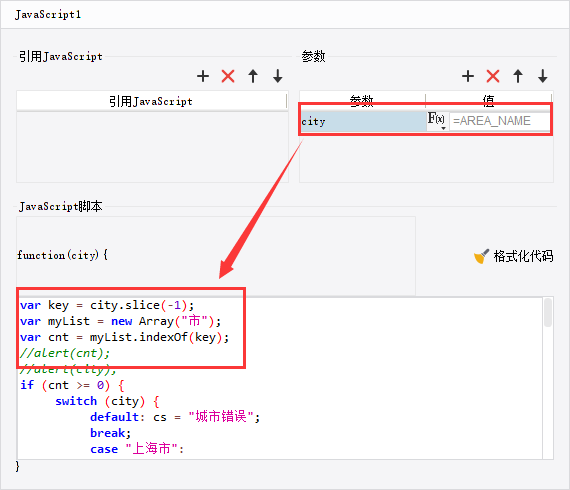Delete the selected city parameter
The width and height of the screenshot is (570, 490).
point(493,76)
